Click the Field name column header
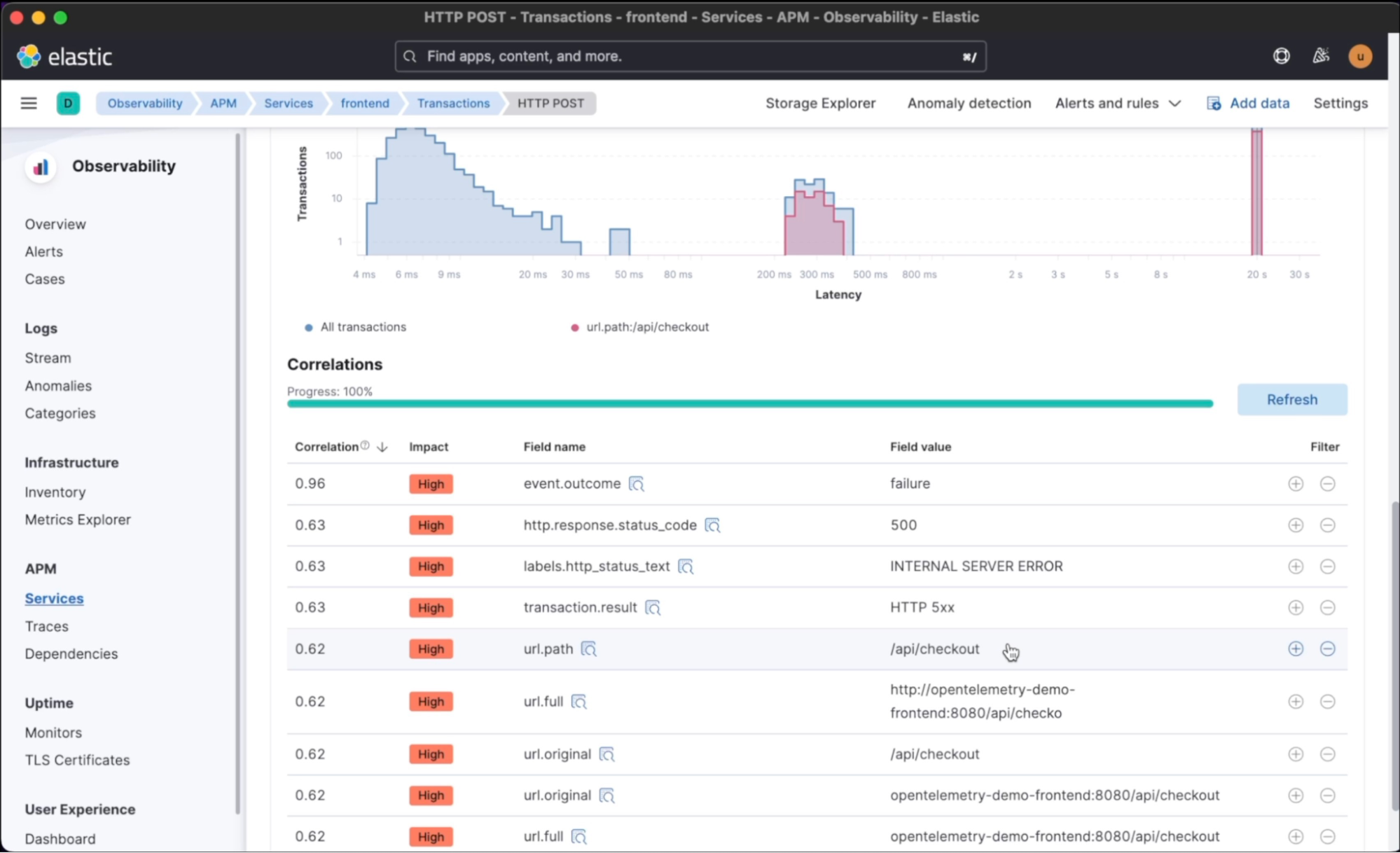 pos(554,447)
